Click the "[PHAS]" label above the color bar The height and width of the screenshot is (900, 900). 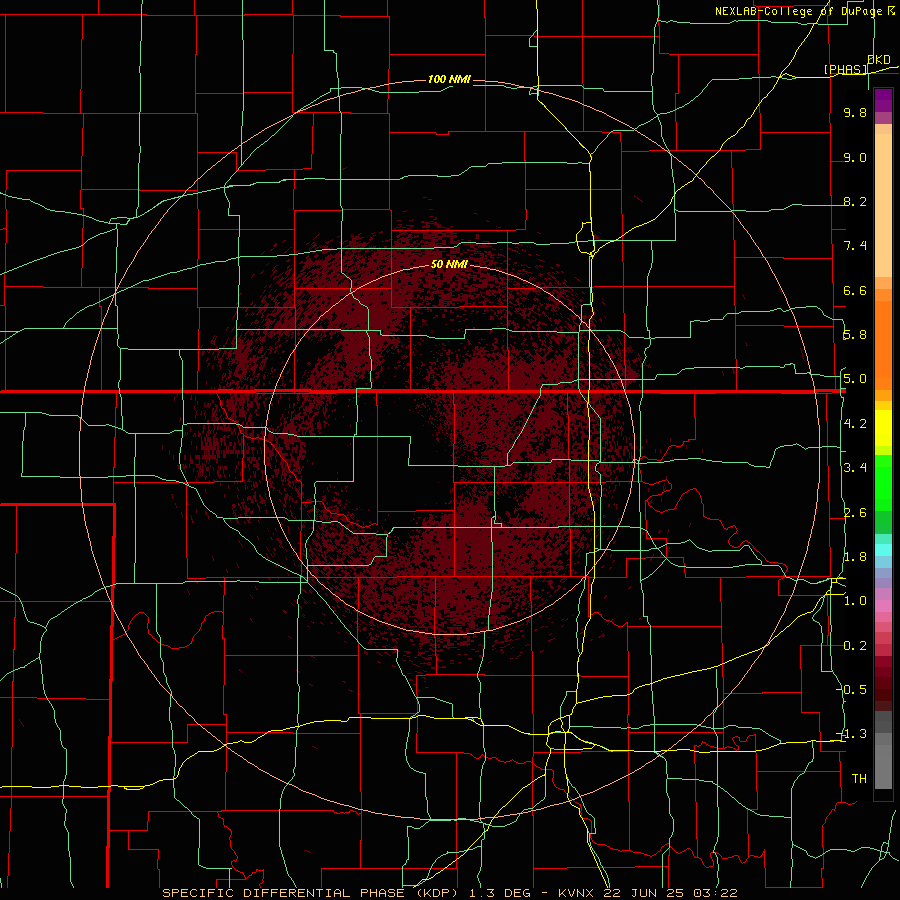point(845,69)
